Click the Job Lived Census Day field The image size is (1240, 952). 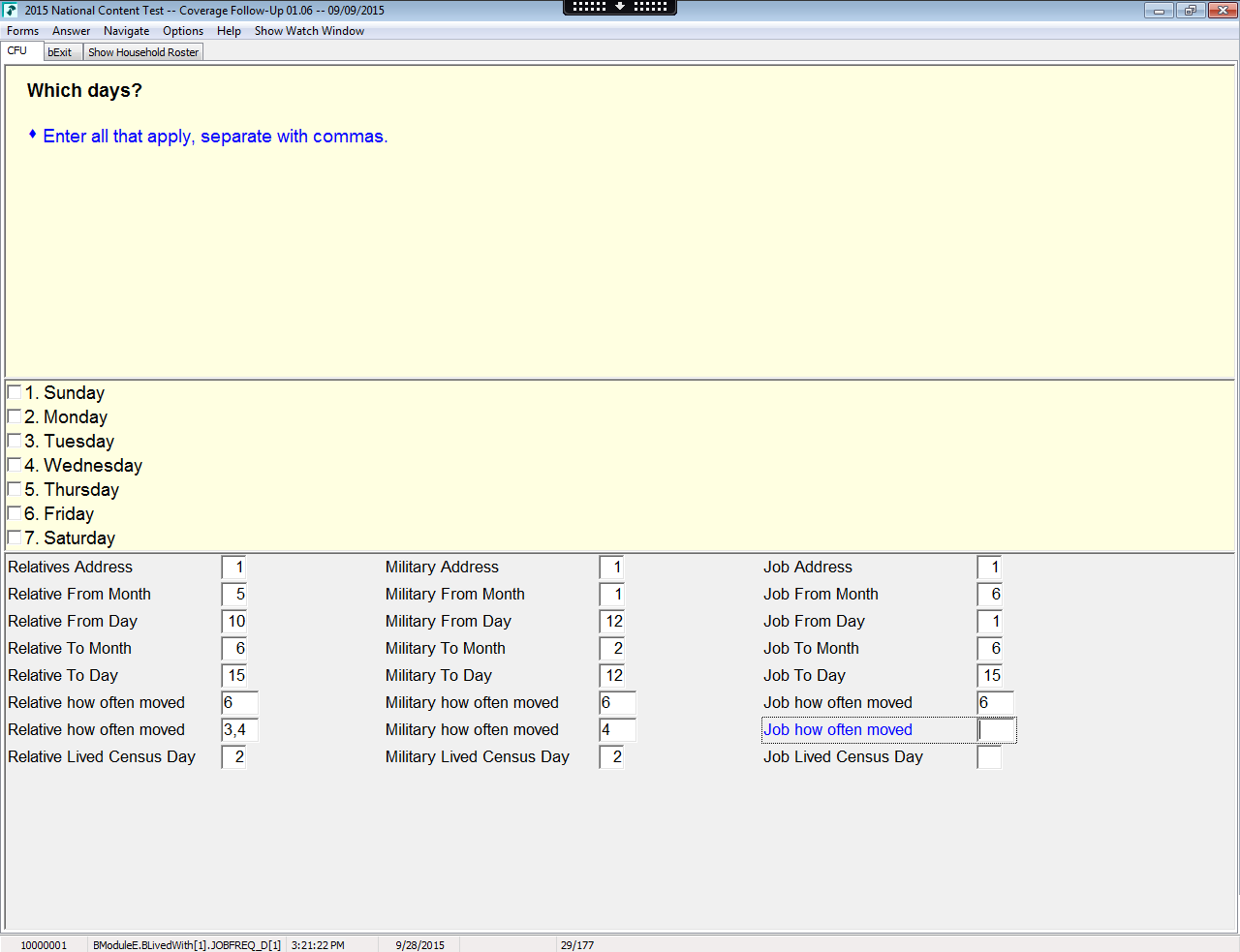click(989, 757)
